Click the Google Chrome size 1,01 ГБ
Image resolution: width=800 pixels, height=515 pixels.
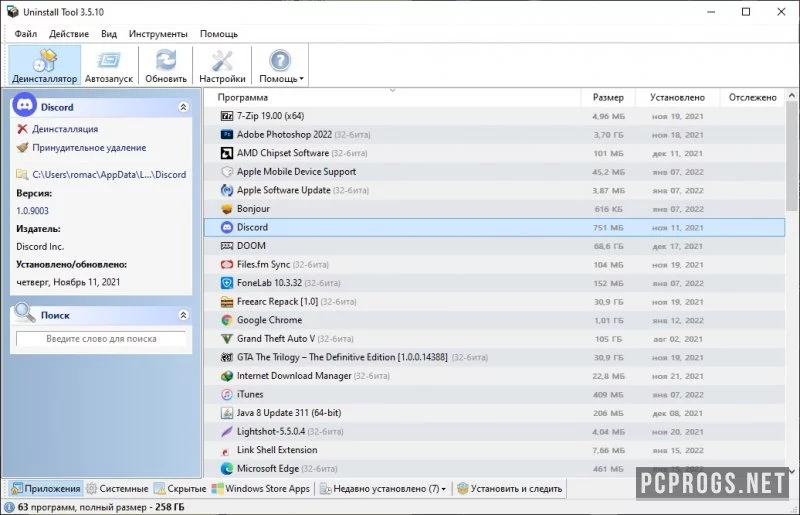[609, 321]
